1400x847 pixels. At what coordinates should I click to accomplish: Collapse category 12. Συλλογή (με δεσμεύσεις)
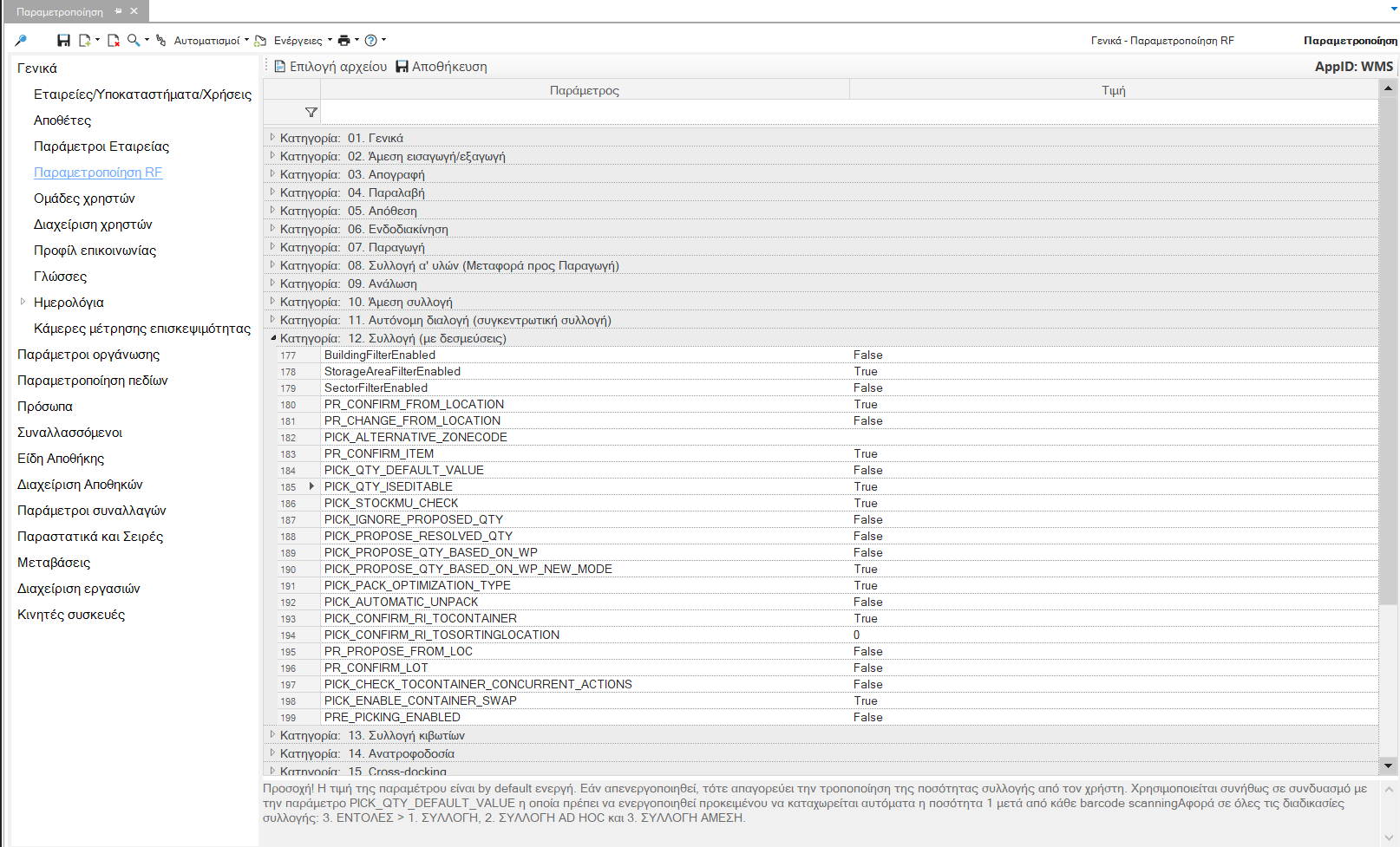click(x=273, y=338)
